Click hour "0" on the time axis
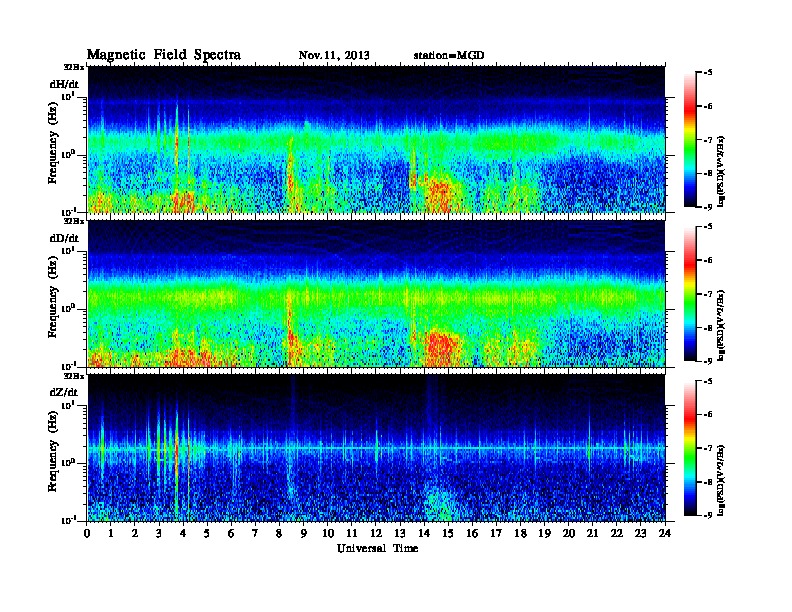792x612 pixels. click(87, 533)
